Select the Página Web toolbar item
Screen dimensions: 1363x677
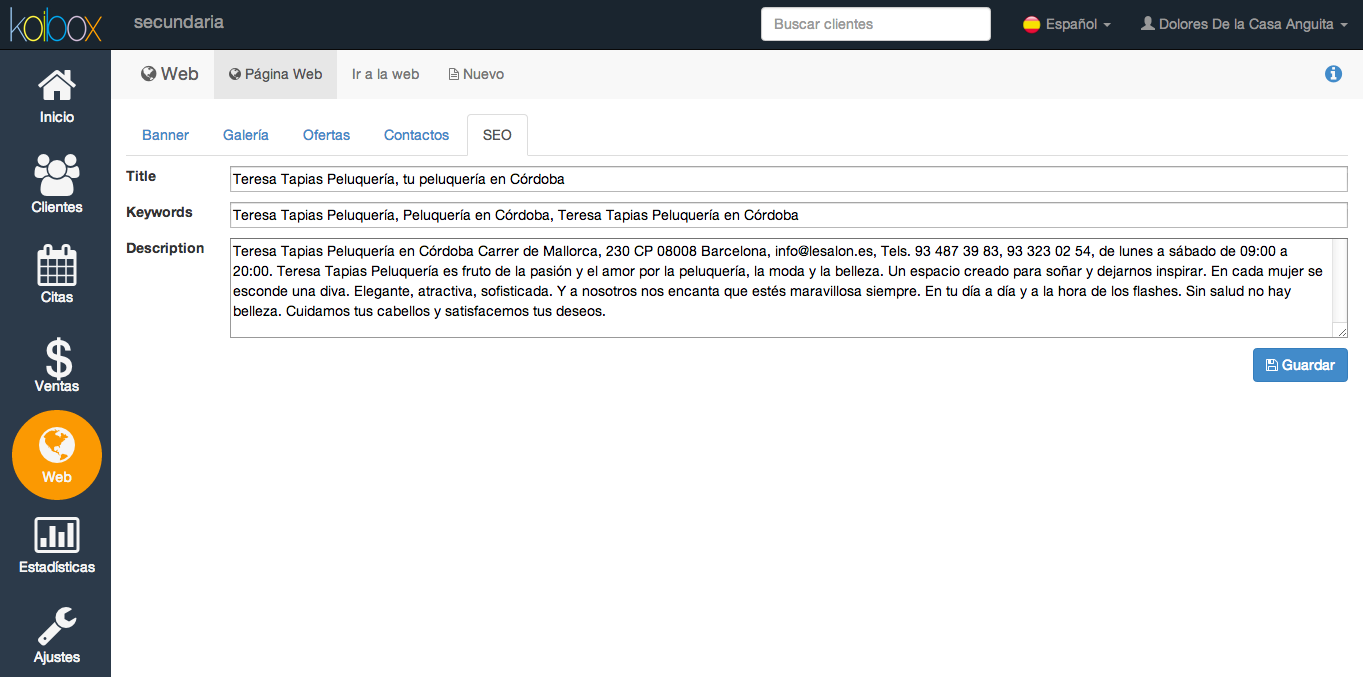tap(275, 74)
